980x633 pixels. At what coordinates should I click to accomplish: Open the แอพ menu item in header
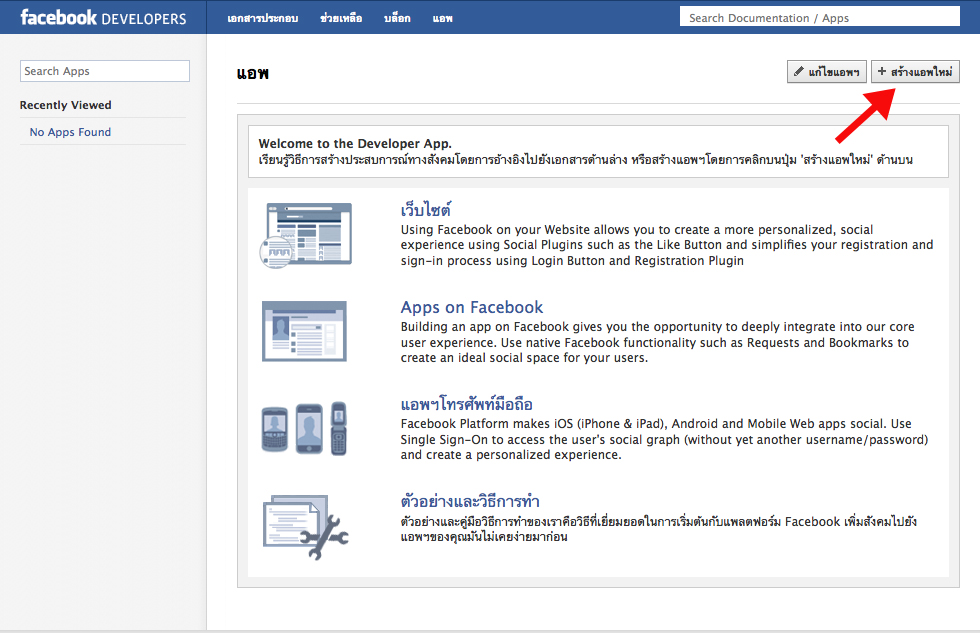click(442, 18)
